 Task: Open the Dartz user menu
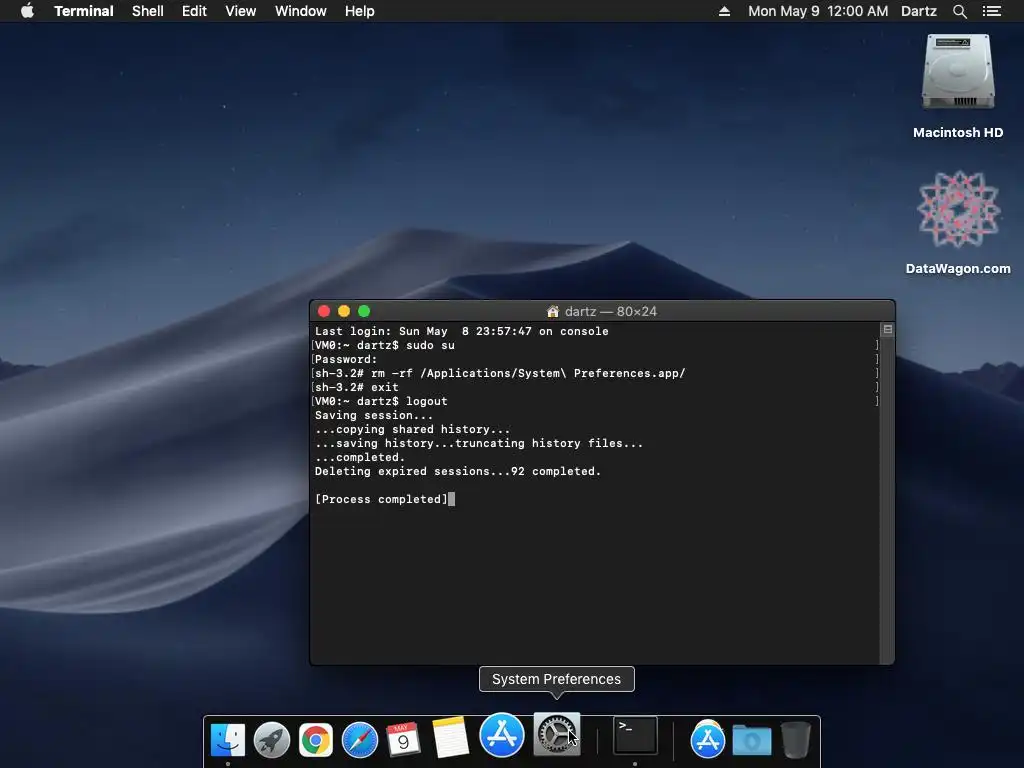(918, 11)
